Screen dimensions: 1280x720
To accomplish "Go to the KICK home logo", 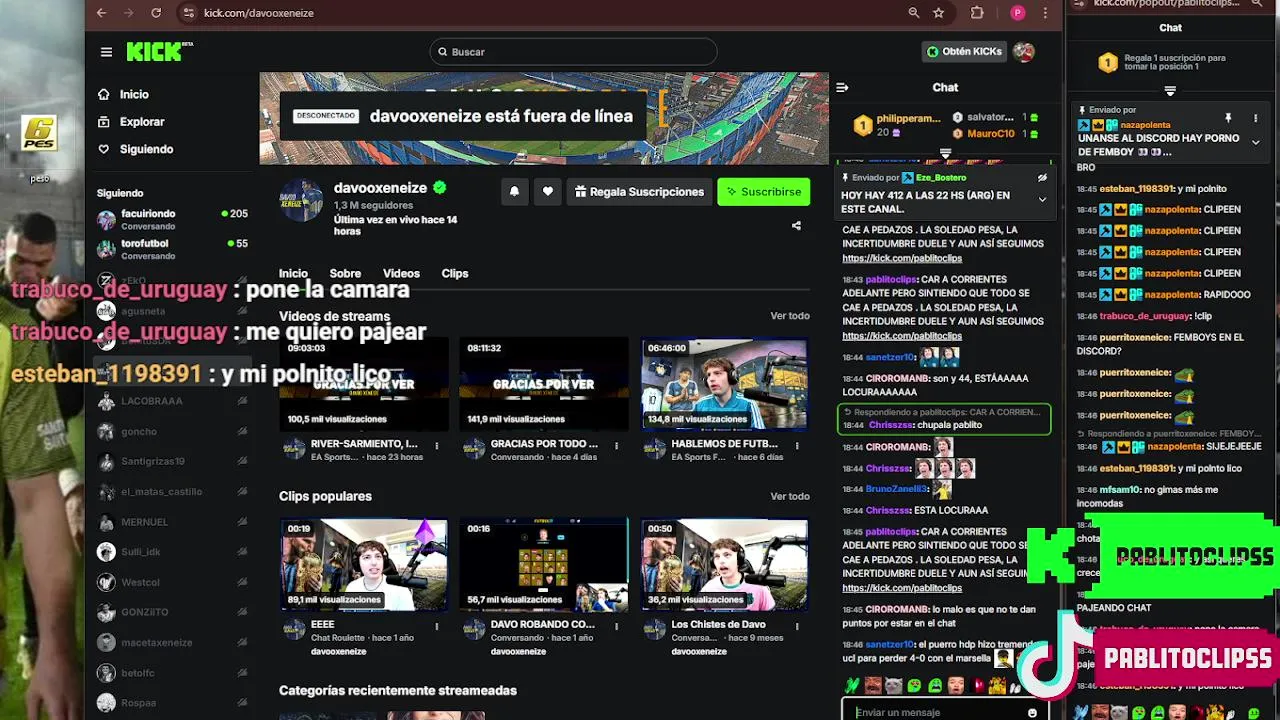I will (157, 52).
